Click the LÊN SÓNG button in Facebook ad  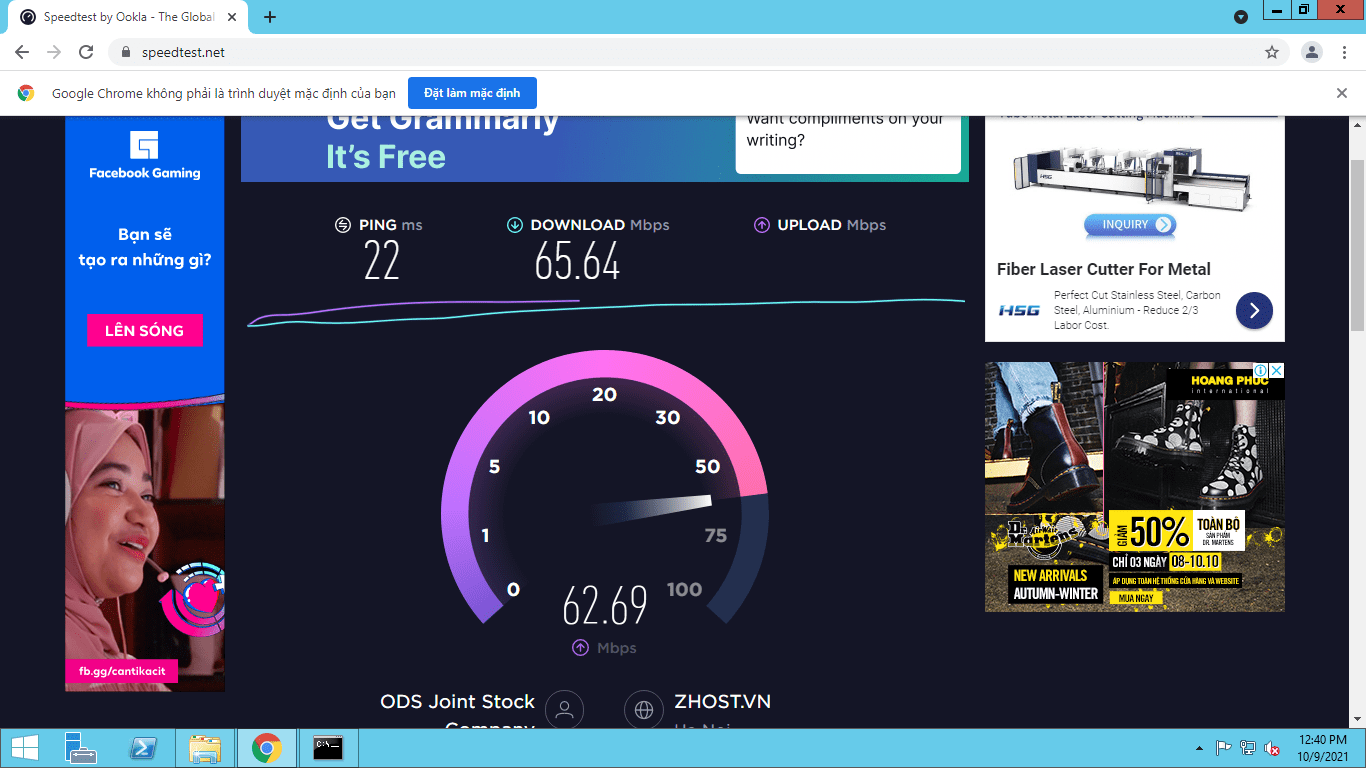coord(145,330)
